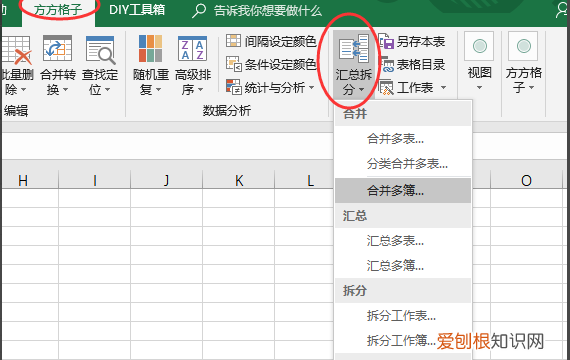Select column O header
This screenshot has height=360, width=570.
pyautogui.click(x=526, y=180)
